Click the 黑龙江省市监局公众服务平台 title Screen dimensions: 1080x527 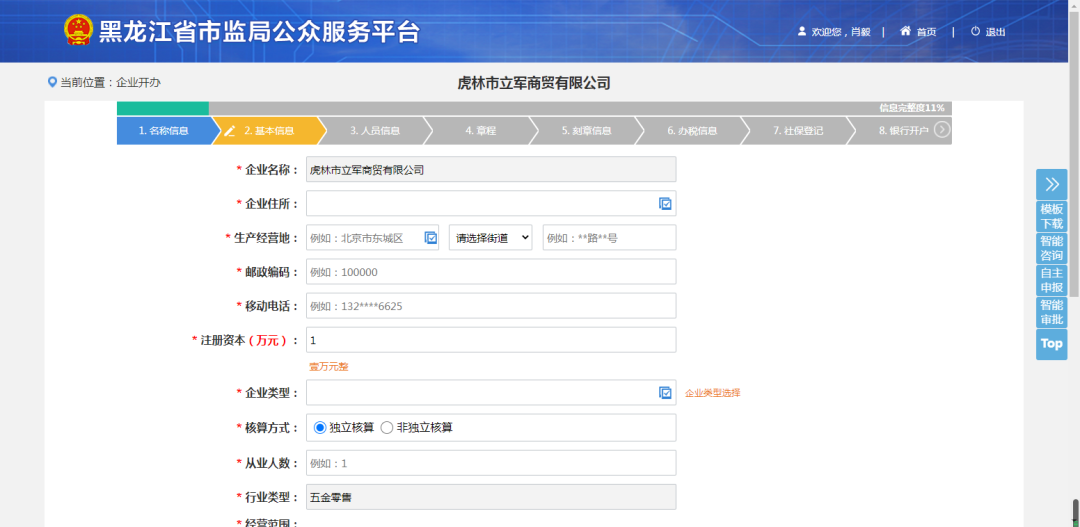[x=260, y=32]
